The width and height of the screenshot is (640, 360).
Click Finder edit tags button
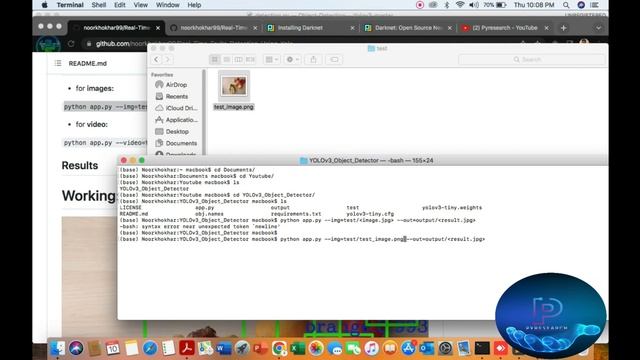[334, 60]
